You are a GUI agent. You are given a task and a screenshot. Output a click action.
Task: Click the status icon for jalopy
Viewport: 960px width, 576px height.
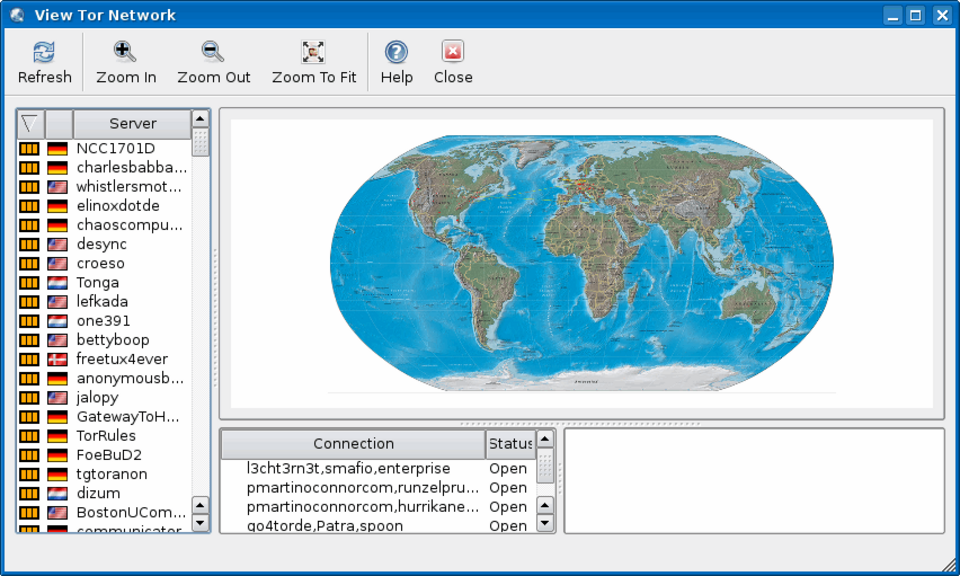click(29, 397)
